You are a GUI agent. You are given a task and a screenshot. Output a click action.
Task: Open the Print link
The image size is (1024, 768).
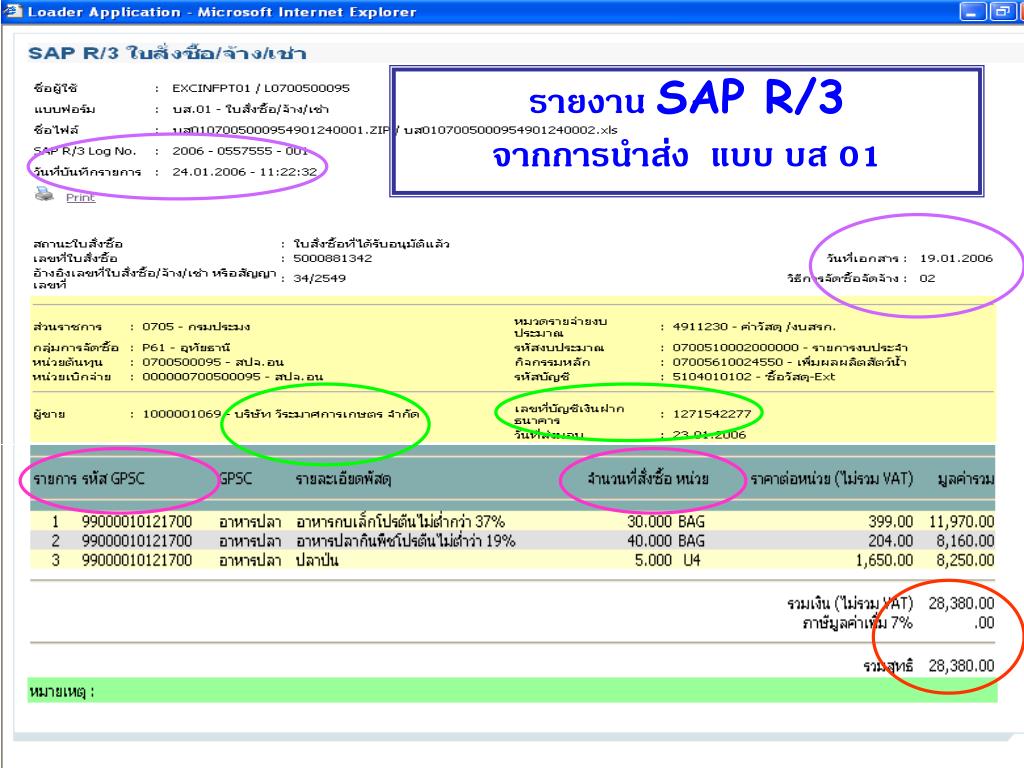(x=80, y=197)
